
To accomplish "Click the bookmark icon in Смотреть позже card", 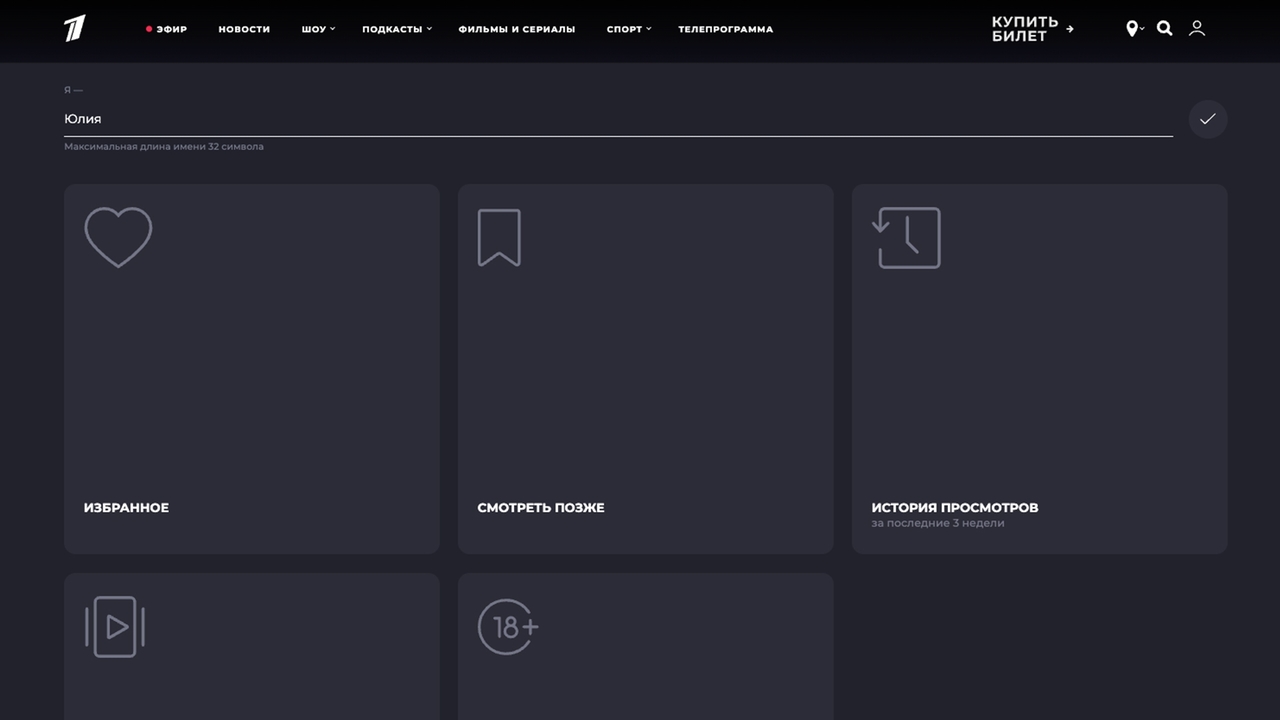I will [499, 237].
